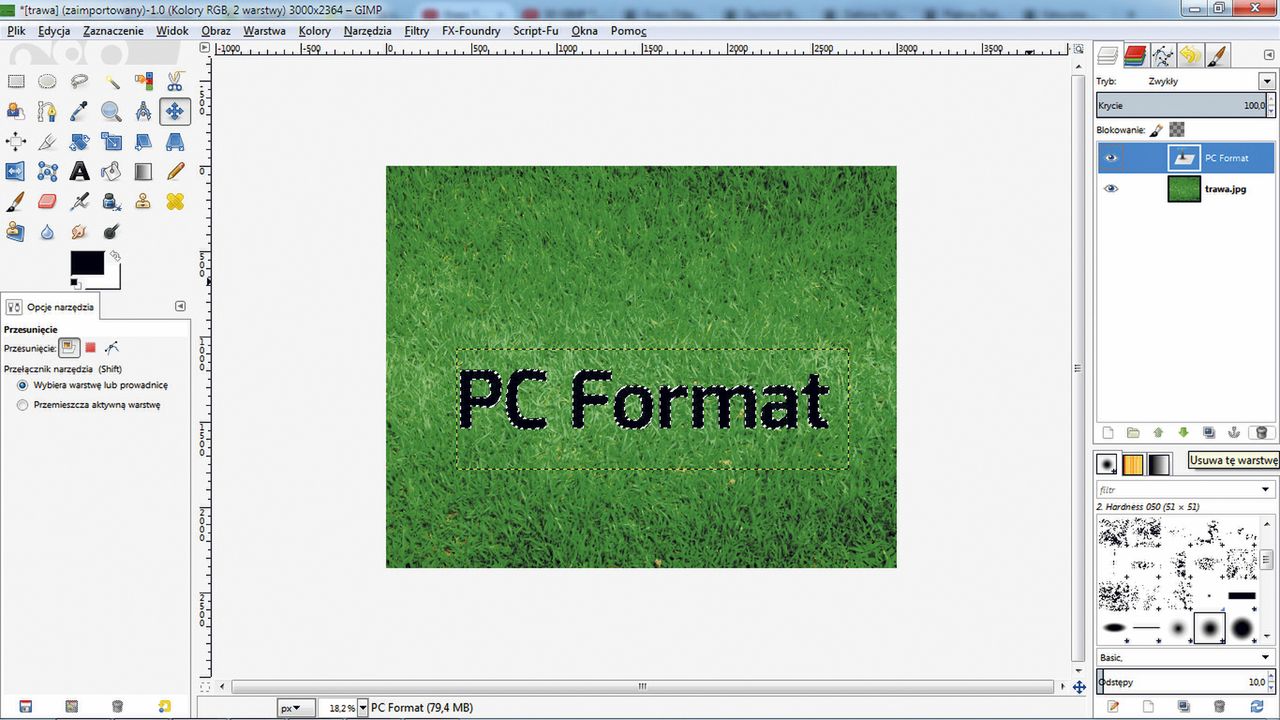The image size is (1280, 720).
Task: Select the Text tool
Action: coord(79,172)
